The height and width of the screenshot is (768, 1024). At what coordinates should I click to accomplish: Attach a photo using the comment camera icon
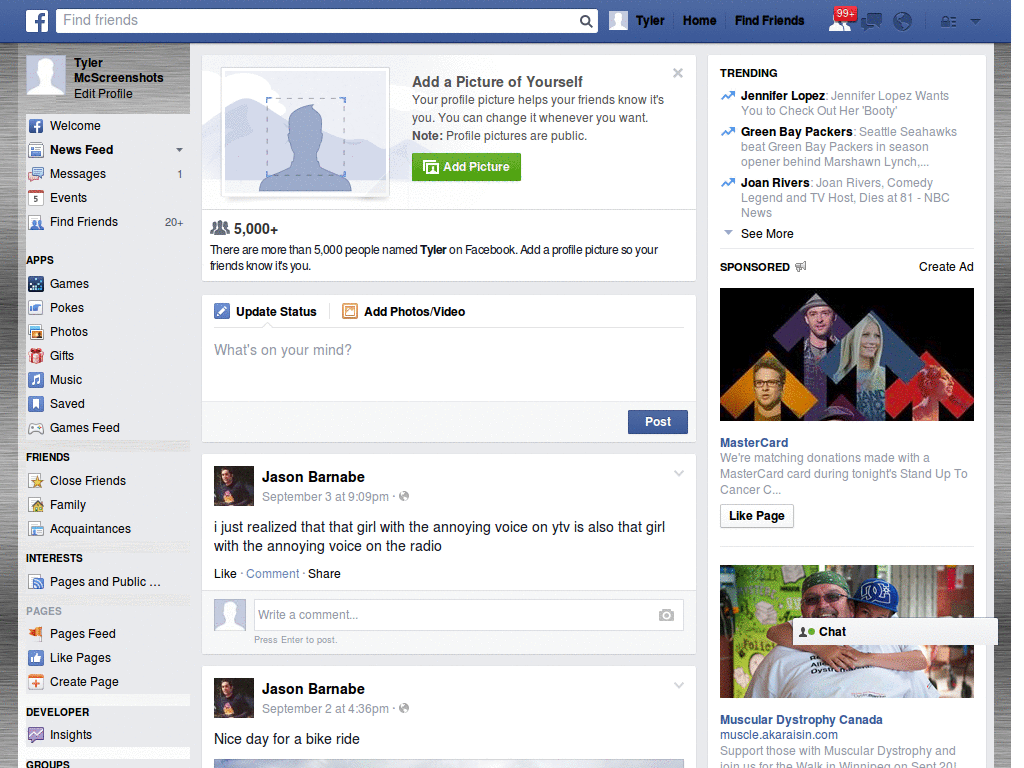(666, 616)
